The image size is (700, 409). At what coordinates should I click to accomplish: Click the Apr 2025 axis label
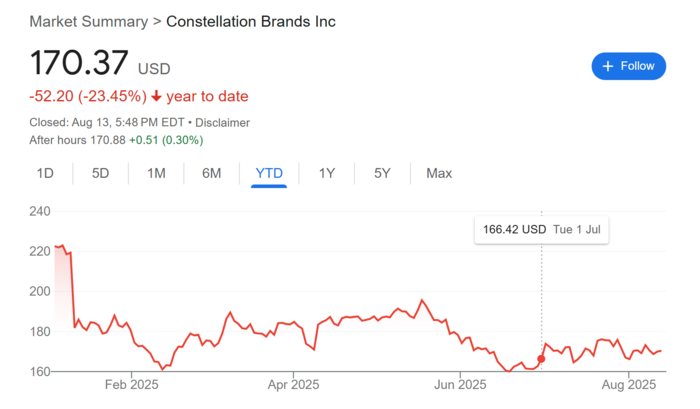[x=293, y=384]
